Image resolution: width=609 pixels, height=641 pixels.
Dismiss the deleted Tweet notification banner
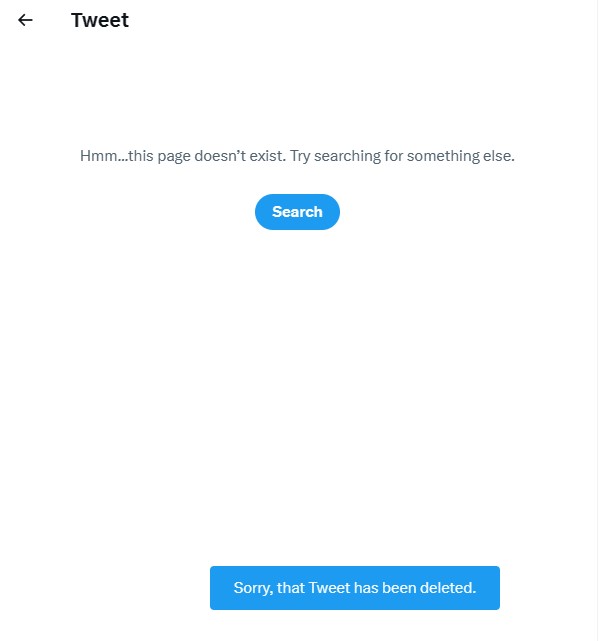click(354, 588)
